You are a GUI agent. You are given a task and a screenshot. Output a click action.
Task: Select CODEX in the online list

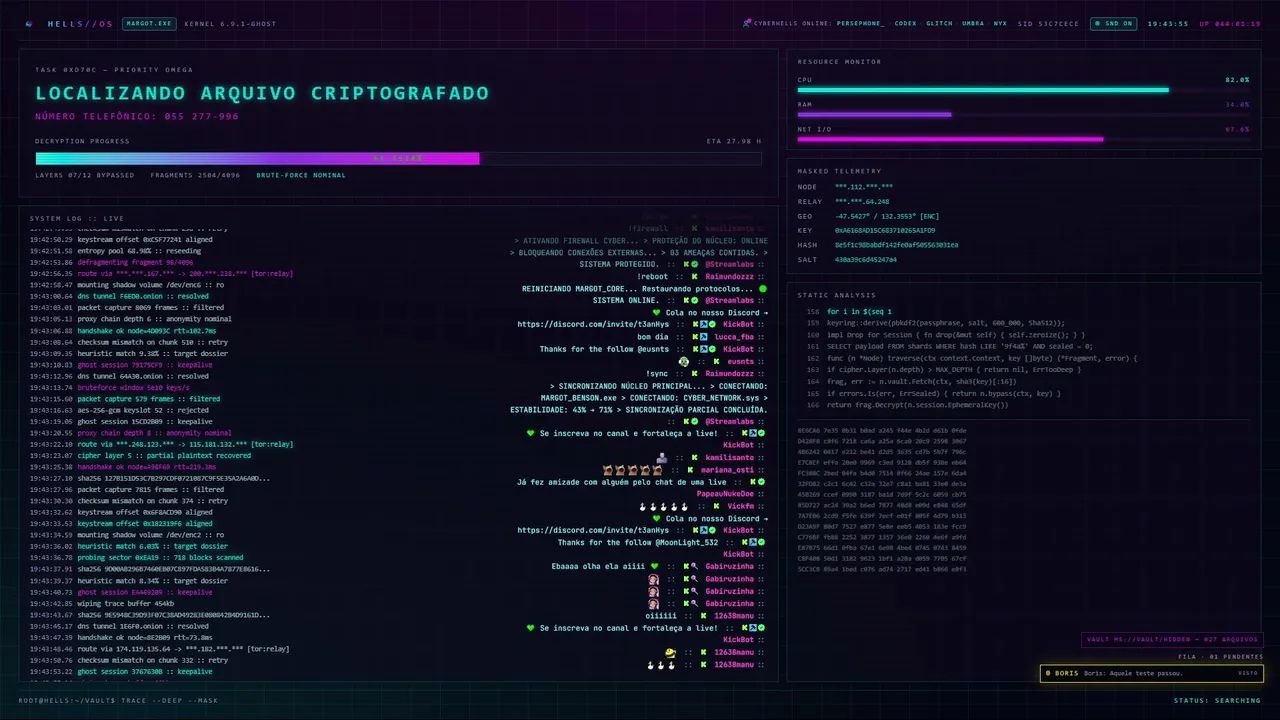point(905,23)
